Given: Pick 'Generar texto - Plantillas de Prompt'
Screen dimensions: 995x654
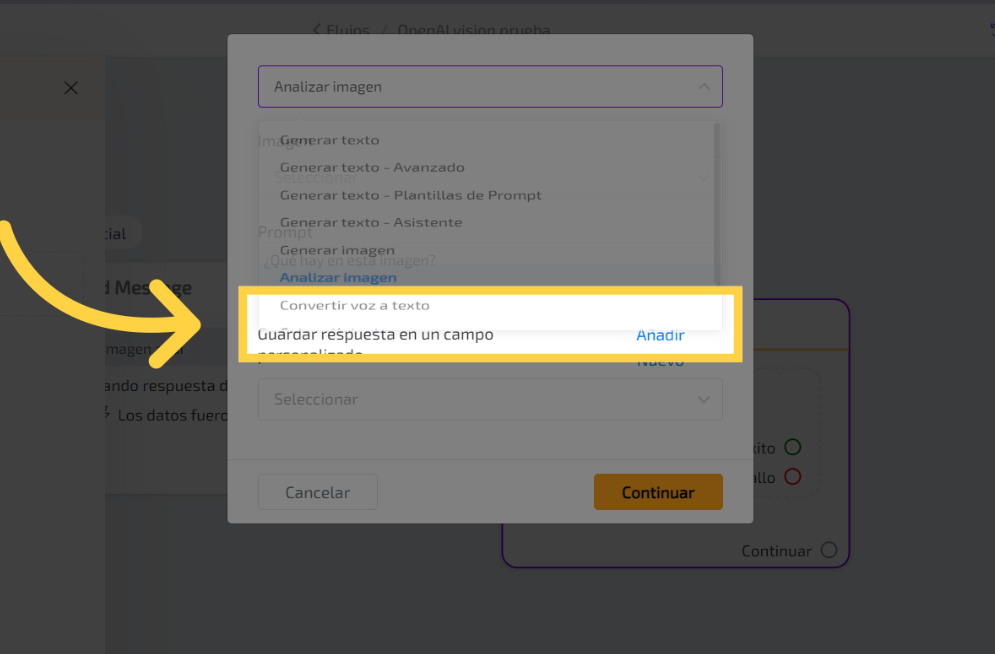Looking at the screenshot, I should click(410, 195).
